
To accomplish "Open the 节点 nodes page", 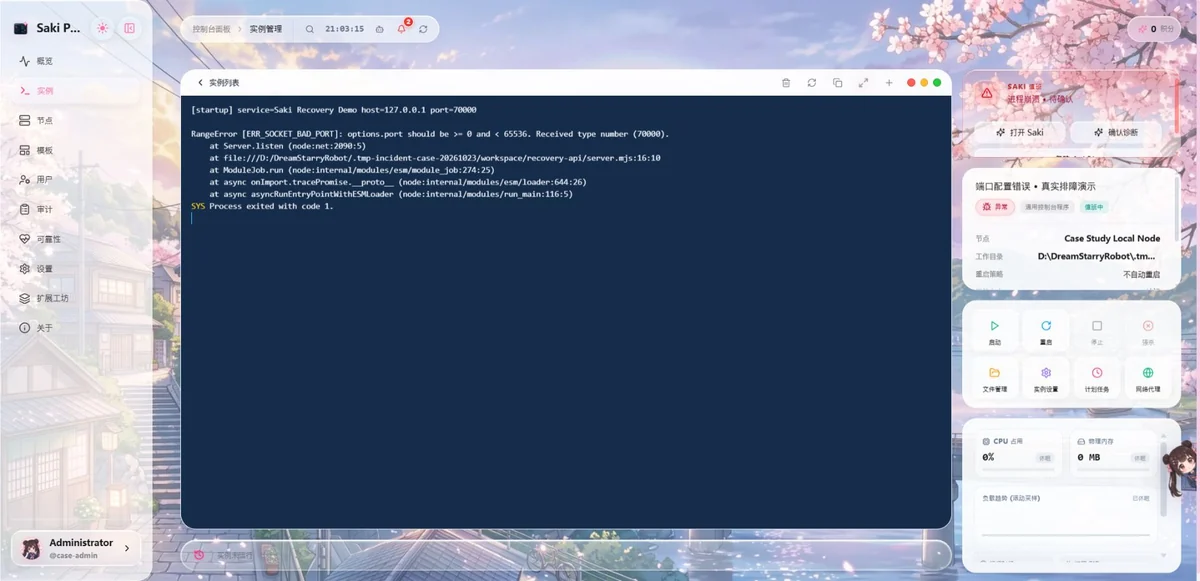I will 76,120.
